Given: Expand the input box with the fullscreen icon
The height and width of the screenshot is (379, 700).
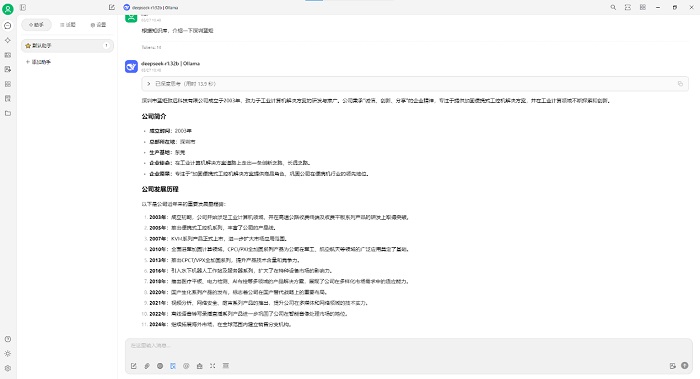Looking at the screenshot, I should click(x=212, y=366).
